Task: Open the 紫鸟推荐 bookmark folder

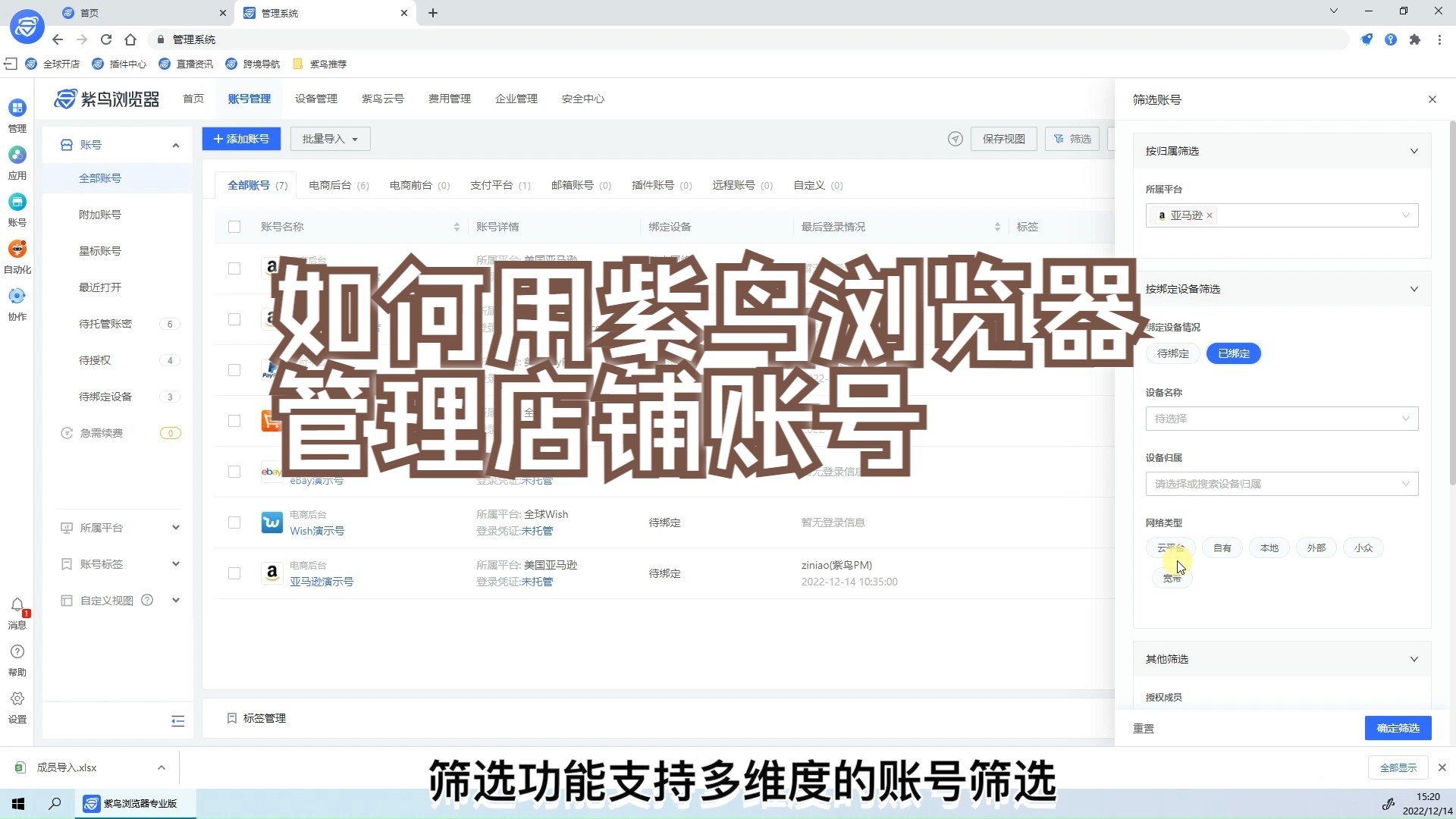Action: click(319, 64)
